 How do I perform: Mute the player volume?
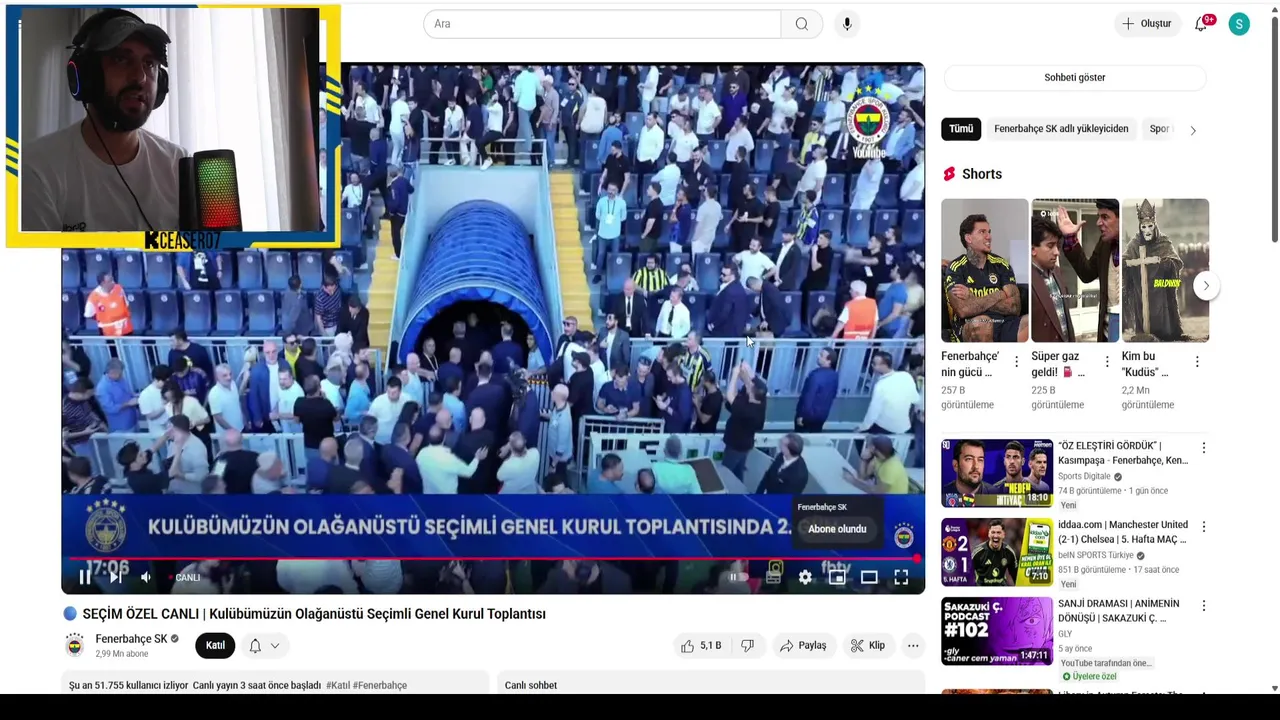tap(146, 577)
